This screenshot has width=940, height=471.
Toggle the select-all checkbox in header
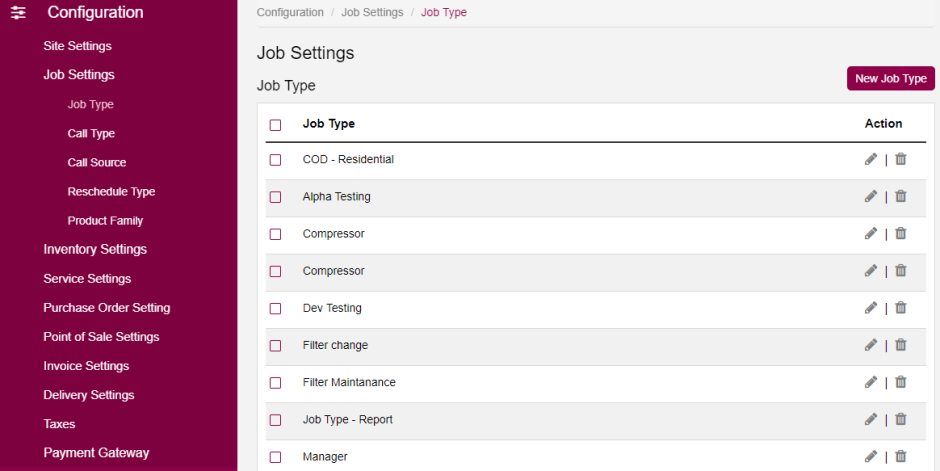tap(276, 125)
